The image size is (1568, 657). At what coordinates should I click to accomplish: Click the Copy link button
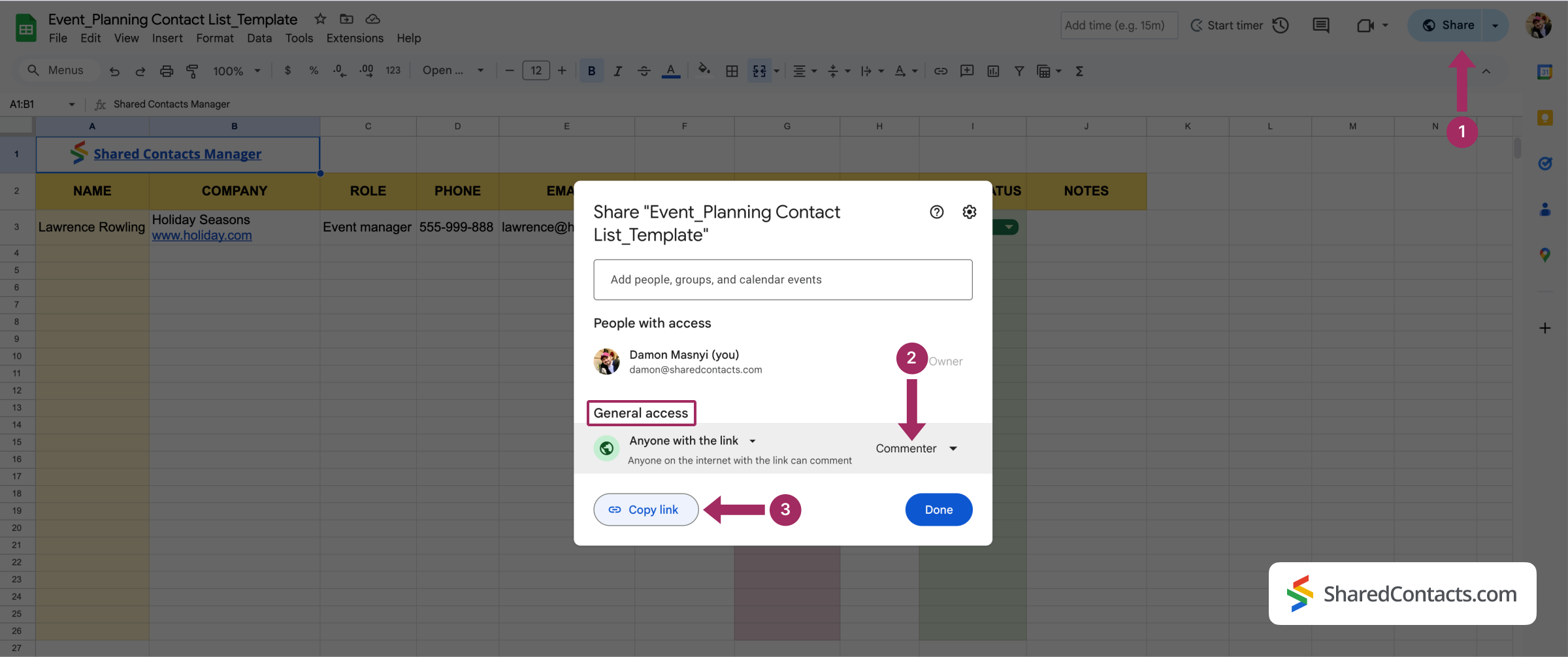point(645,509)
